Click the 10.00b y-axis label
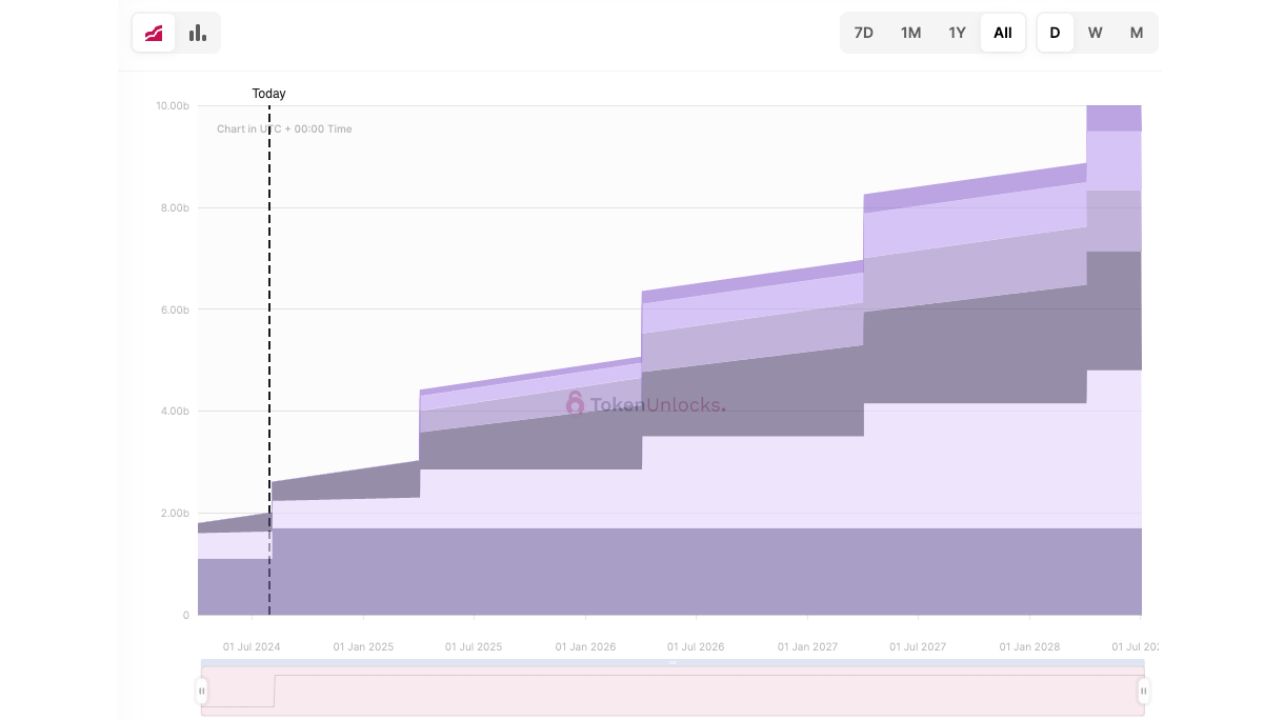 click(x=172, y=105)
